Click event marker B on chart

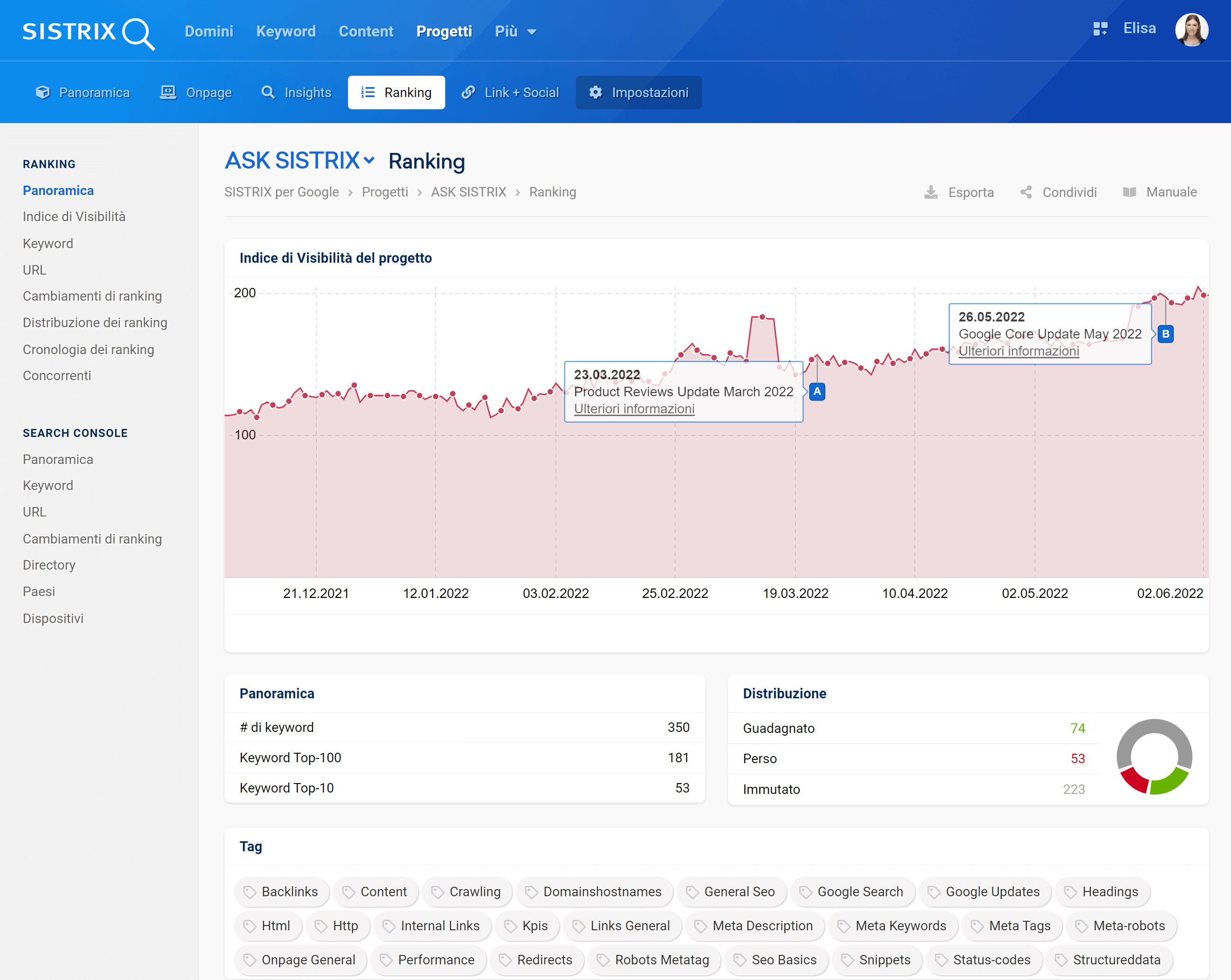(1165, 334)
